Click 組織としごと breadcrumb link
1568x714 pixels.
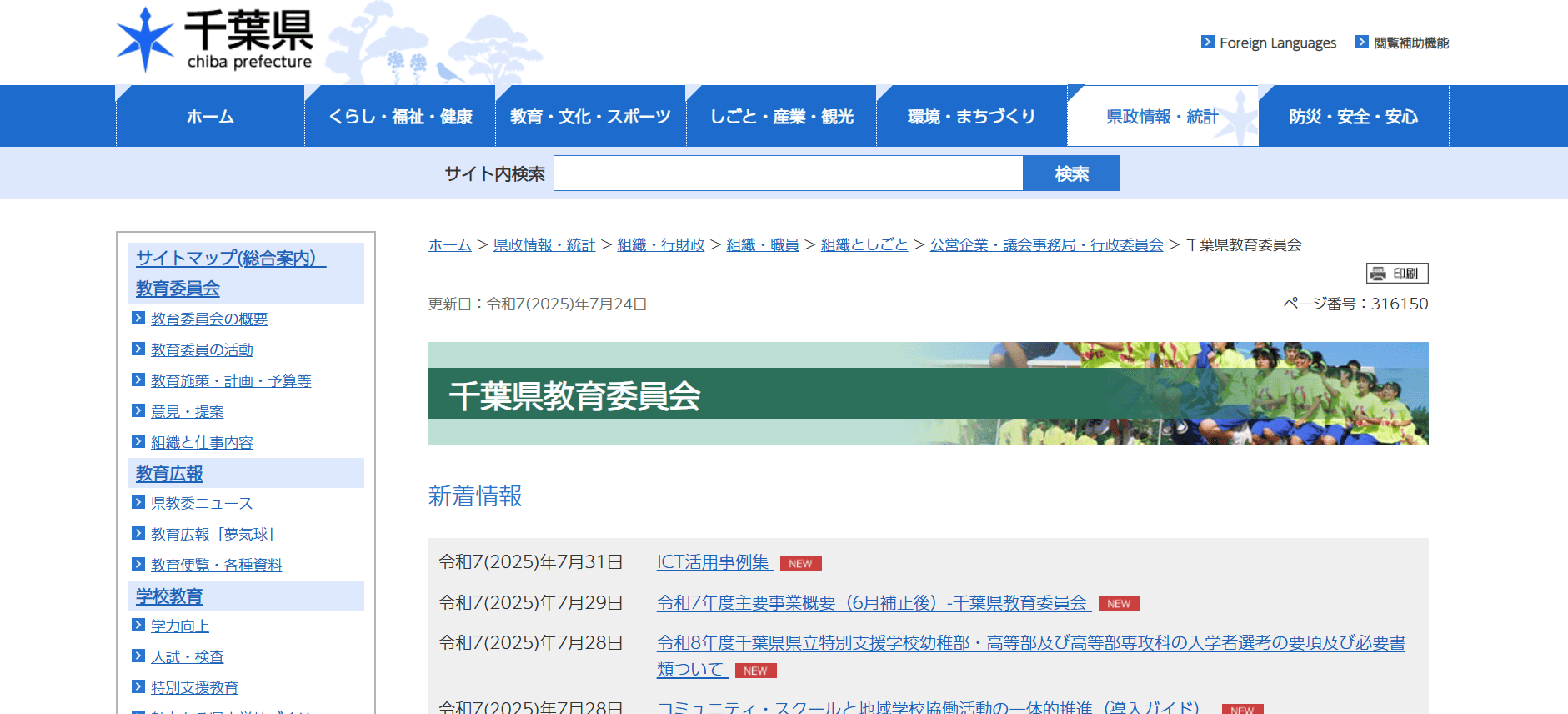(x=864, y=244)
